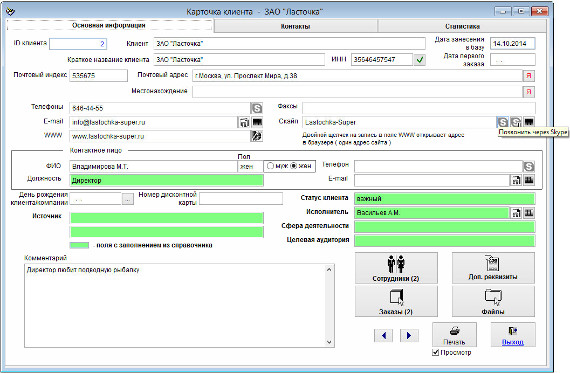Open Должность reference list field
Screen dimensions: 570x373
click(x=166, y=180)
